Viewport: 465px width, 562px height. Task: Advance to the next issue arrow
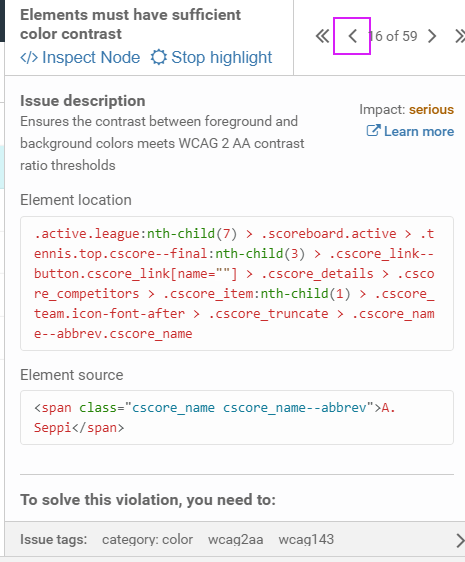point(432,36)
